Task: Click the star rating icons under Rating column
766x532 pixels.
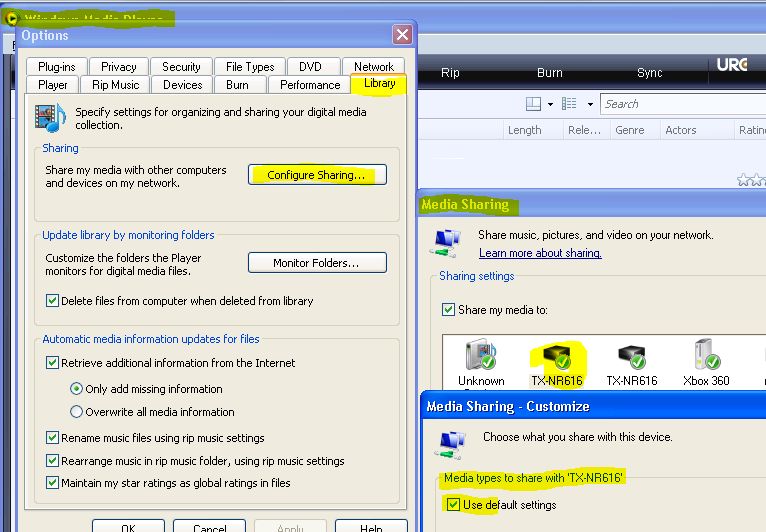Action: click(751, 180)
